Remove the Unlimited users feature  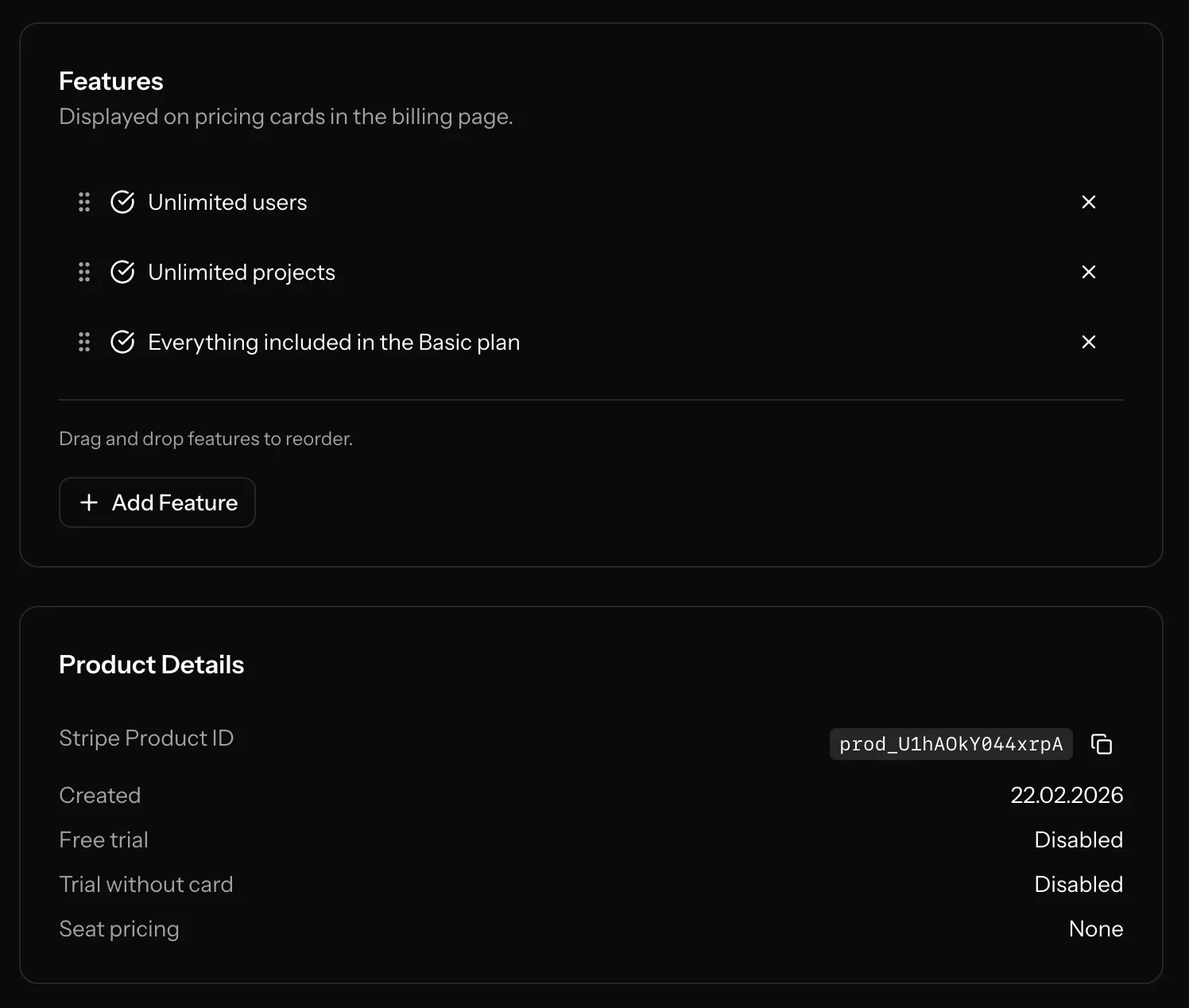1088,202
